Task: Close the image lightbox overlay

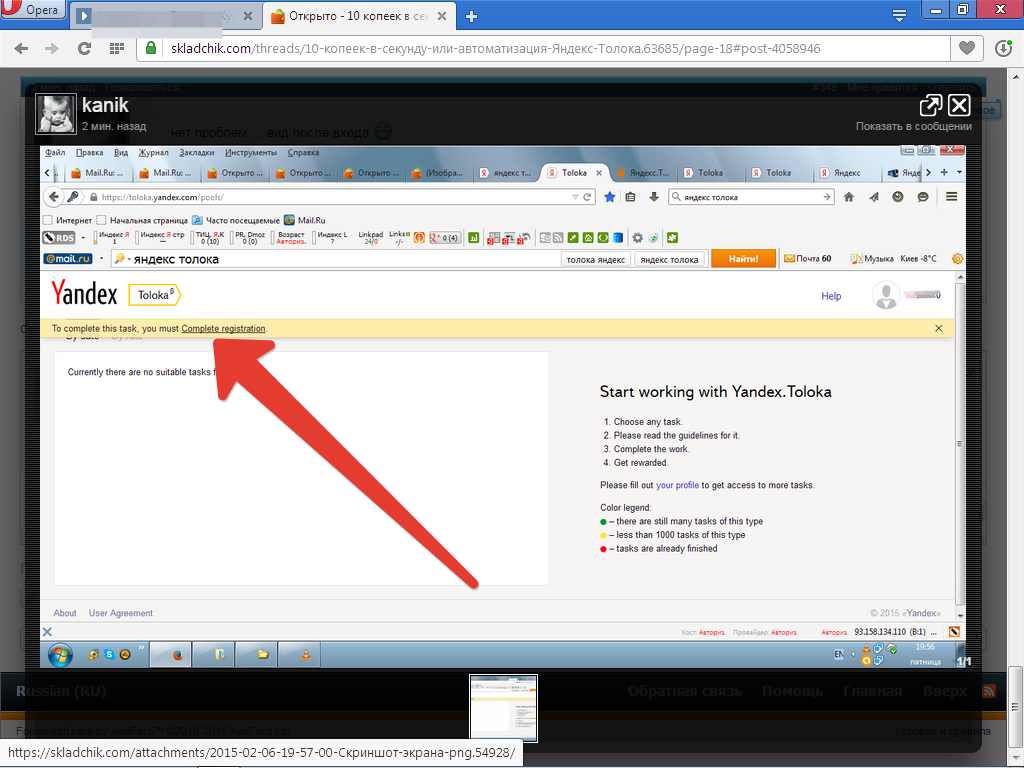Action: point(959,105)
